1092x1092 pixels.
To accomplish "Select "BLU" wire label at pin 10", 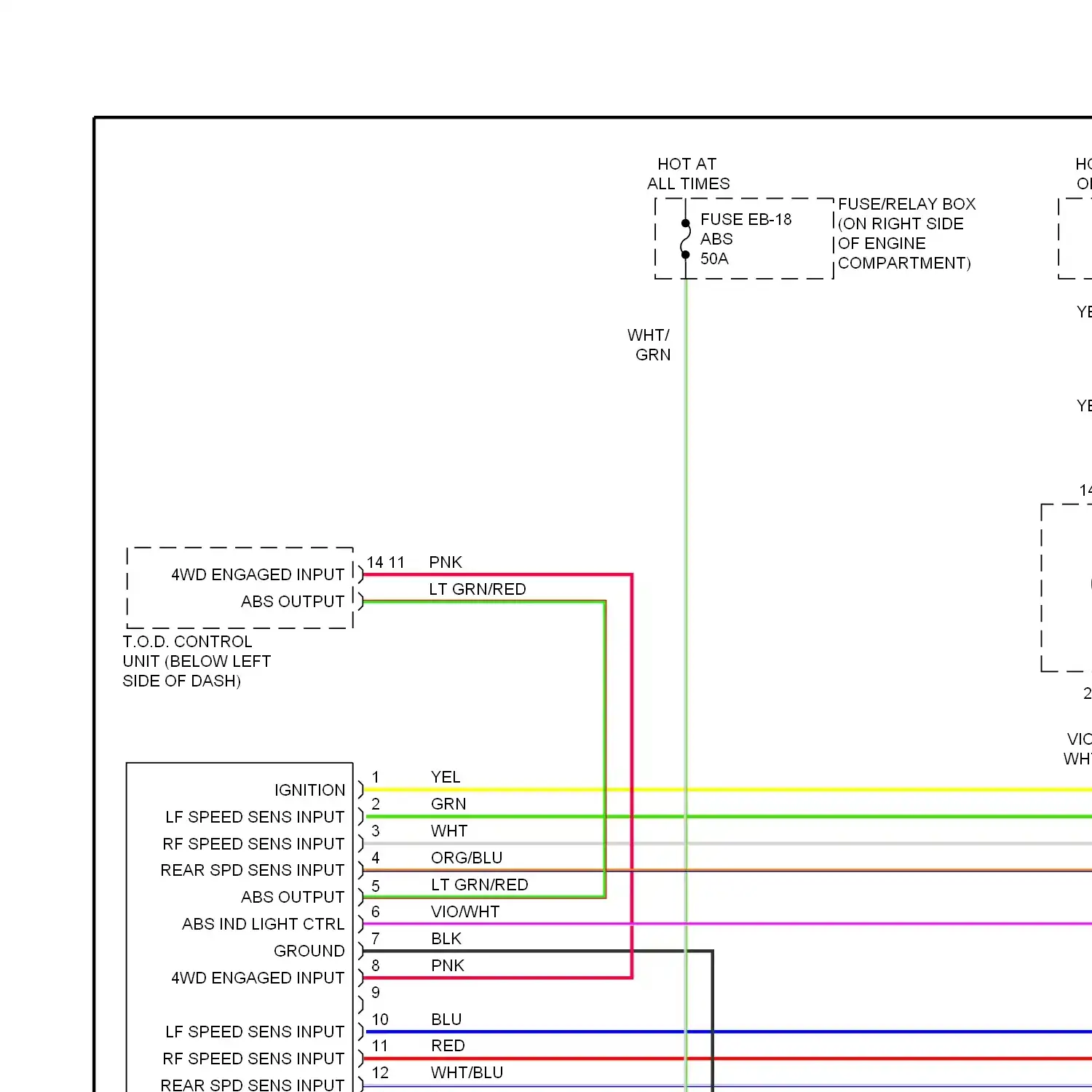I will pos(446,1019).
